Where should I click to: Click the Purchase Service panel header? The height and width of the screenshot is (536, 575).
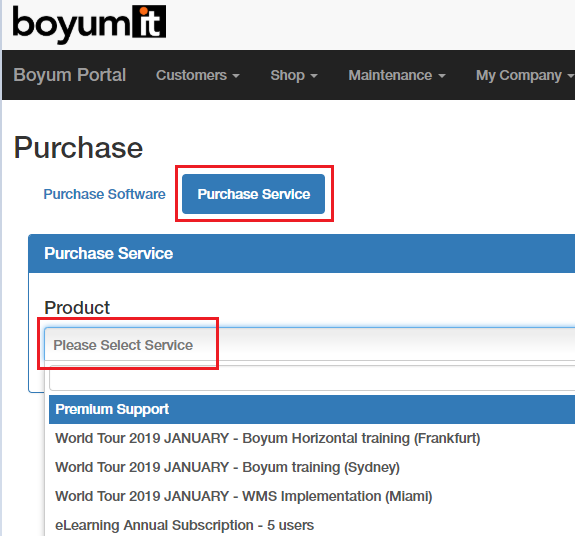point(301,253)
